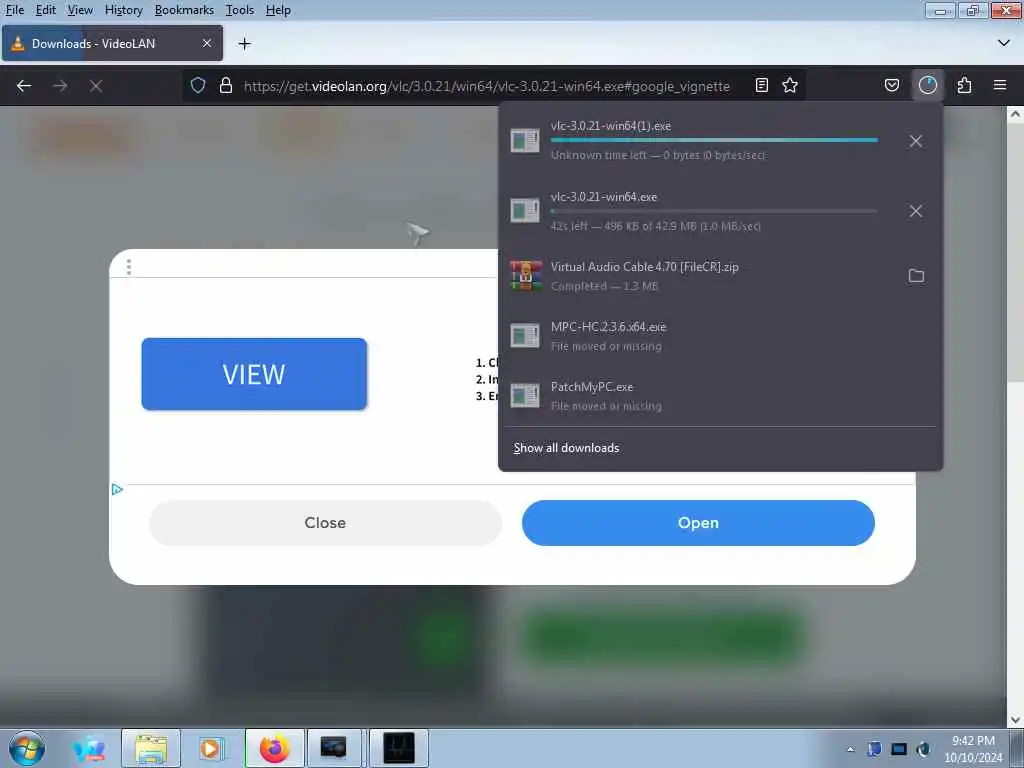Click the PatchMyPC.exe file icon

point(525,396)
